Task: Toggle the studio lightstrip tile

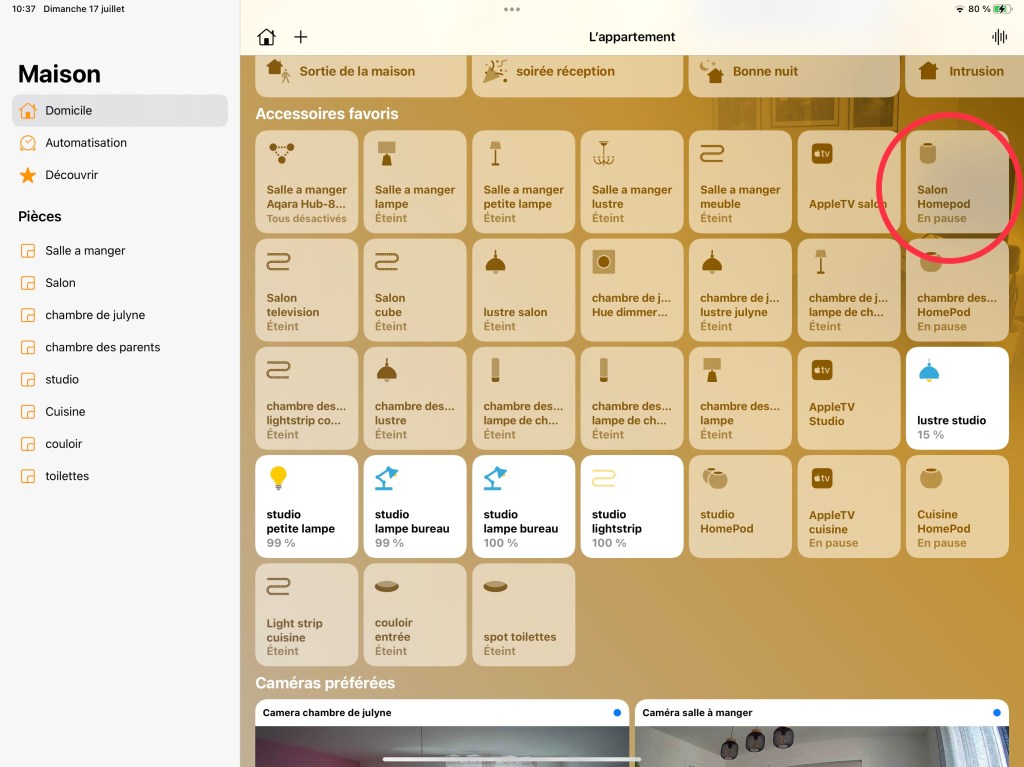Action: (x=631, y=506)
